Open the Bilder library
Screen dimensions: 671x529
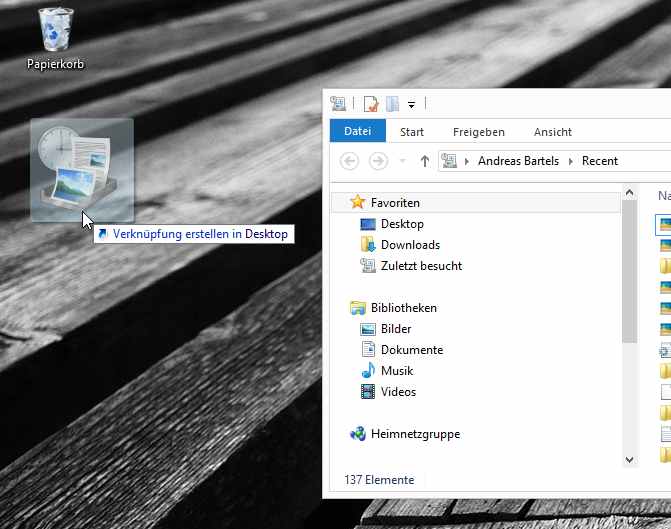pos(396,329)
